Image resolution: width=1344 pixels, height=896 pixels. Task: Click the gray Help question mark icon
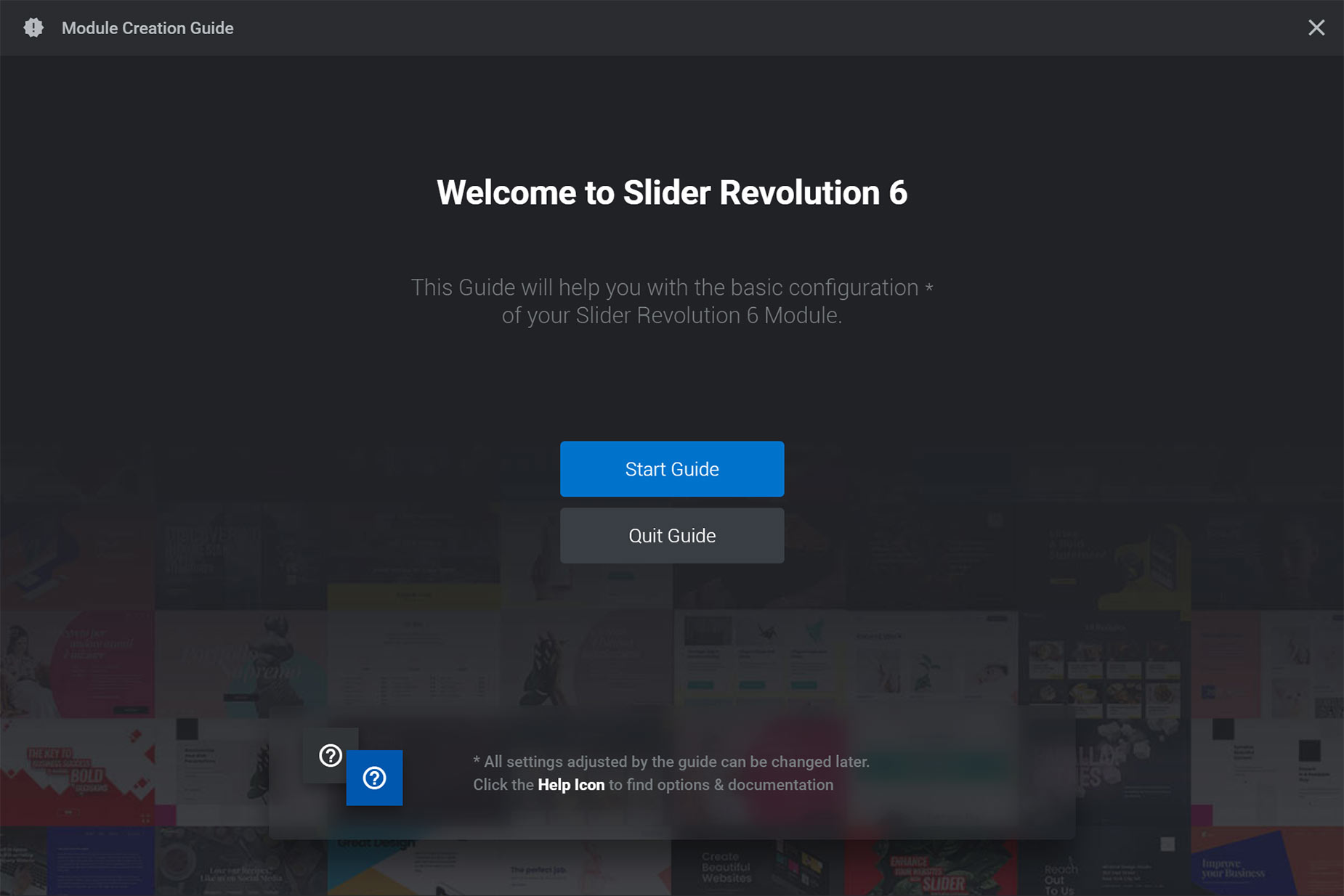click(331, 756)
